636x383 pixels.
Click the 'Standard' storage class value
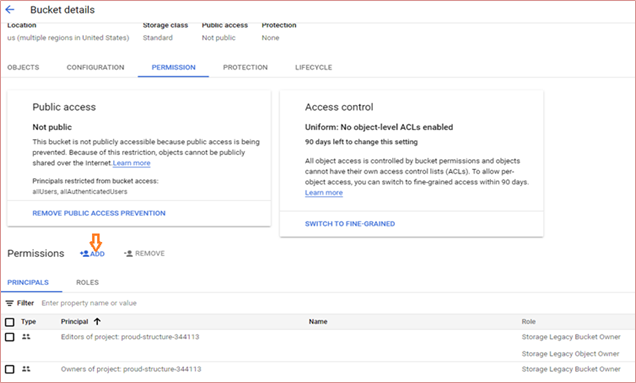158,38
